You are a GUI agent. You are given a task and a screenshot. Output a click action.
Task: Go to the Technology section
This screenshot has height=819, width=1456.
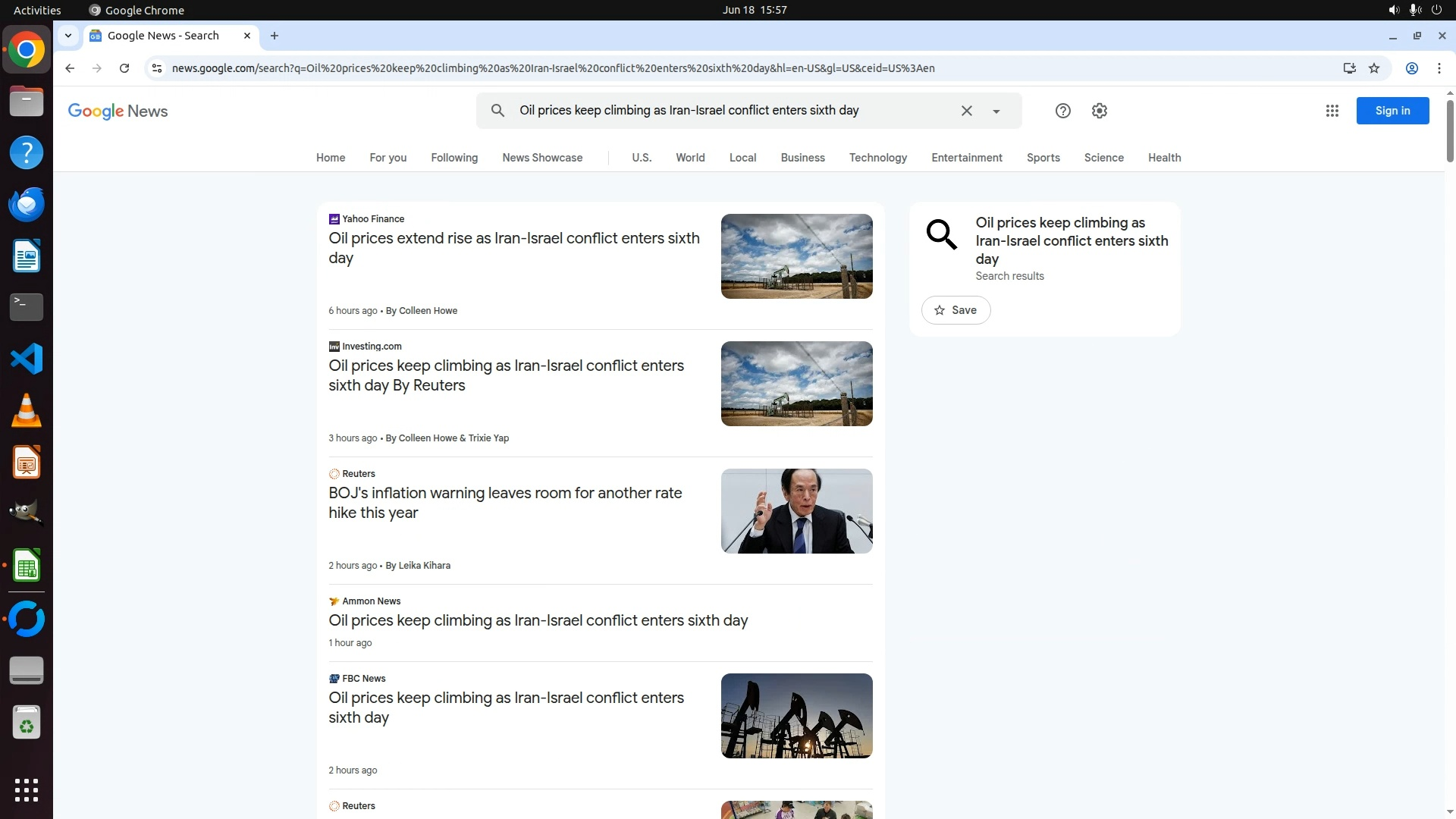pos(877,158)
